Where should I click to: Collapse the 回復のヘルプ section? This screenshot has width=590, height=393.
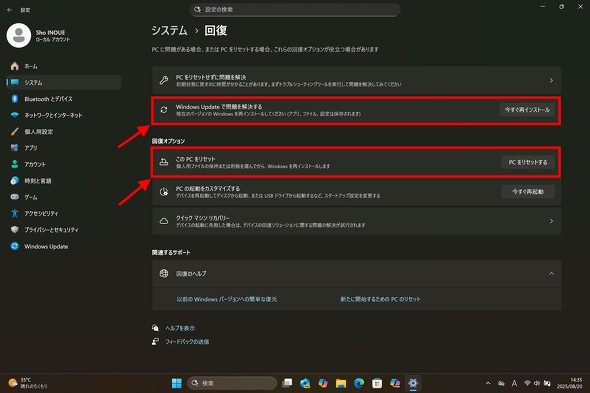click(551, 273)
